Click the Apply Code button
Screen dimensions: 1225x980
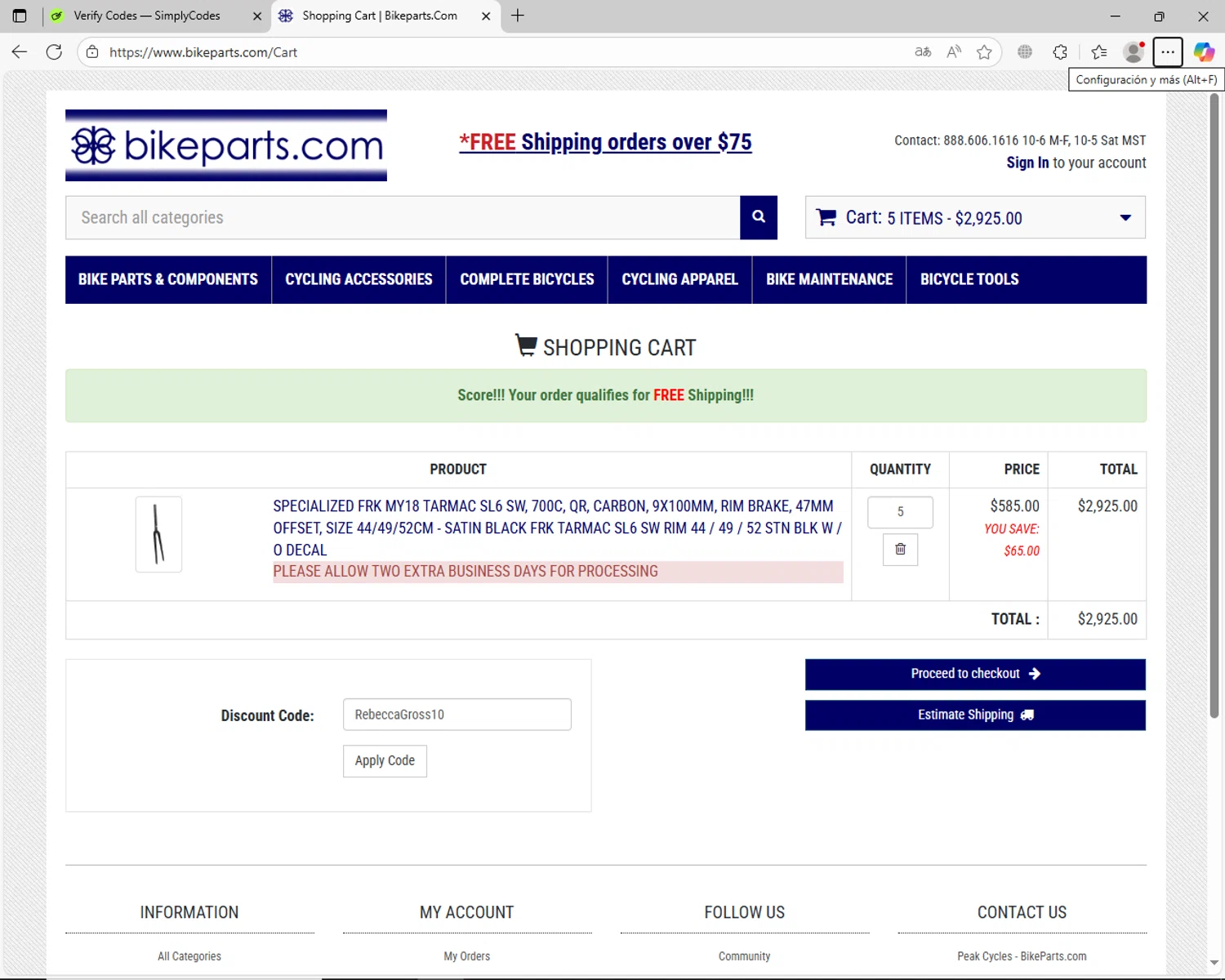[385, 760]
